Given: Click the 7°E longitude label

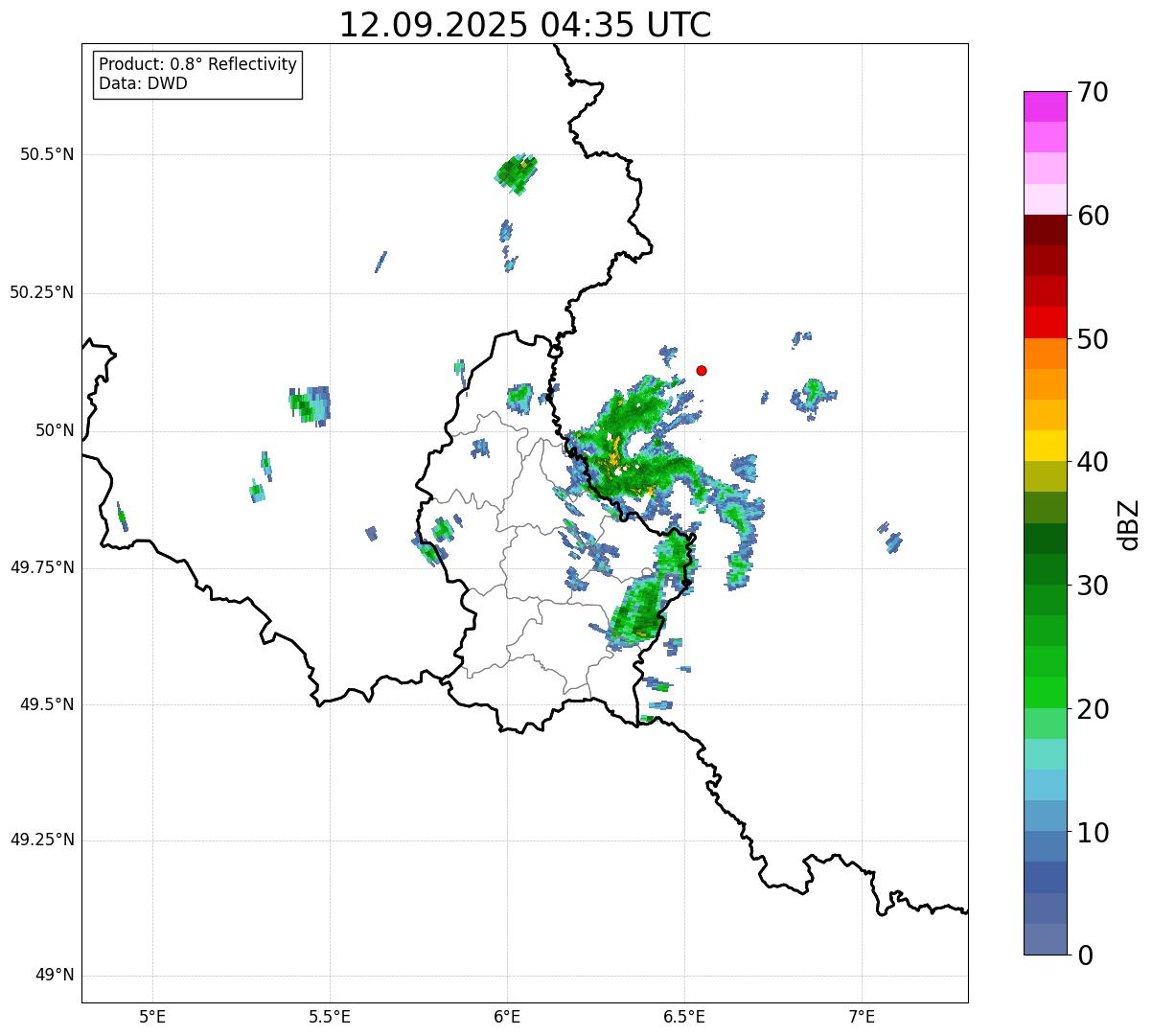Looking at the screenshot, I should 862,1017.
